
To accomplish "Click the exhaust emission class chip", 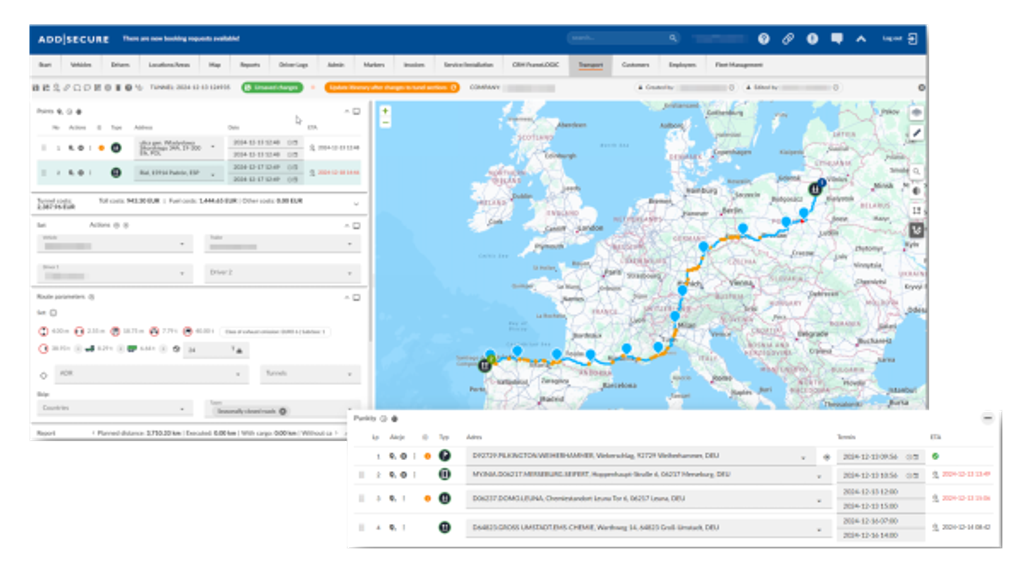I will pyautogui.click(x=275, y=332).
